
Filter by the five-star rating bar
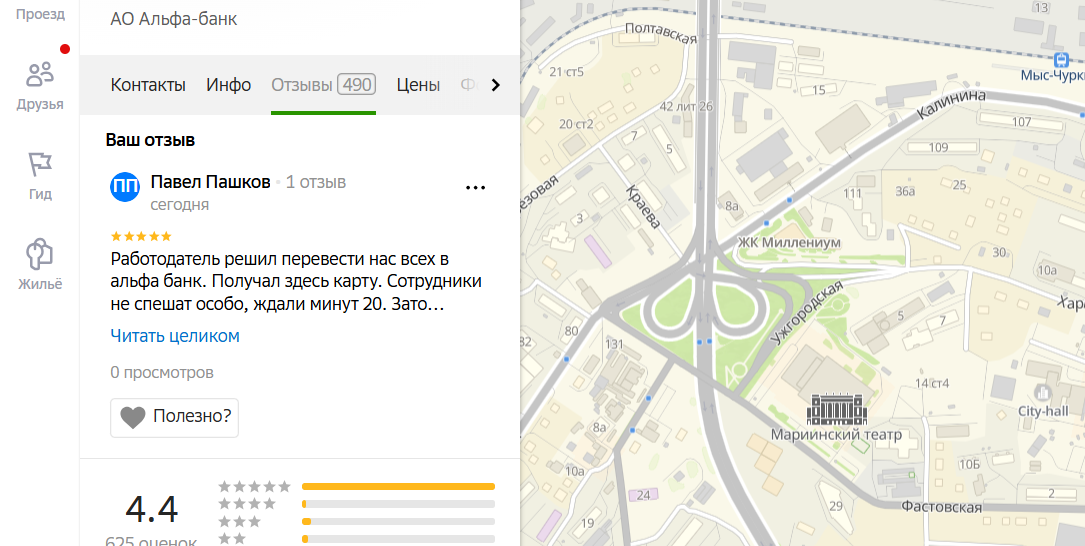click(x=399, y=486)
